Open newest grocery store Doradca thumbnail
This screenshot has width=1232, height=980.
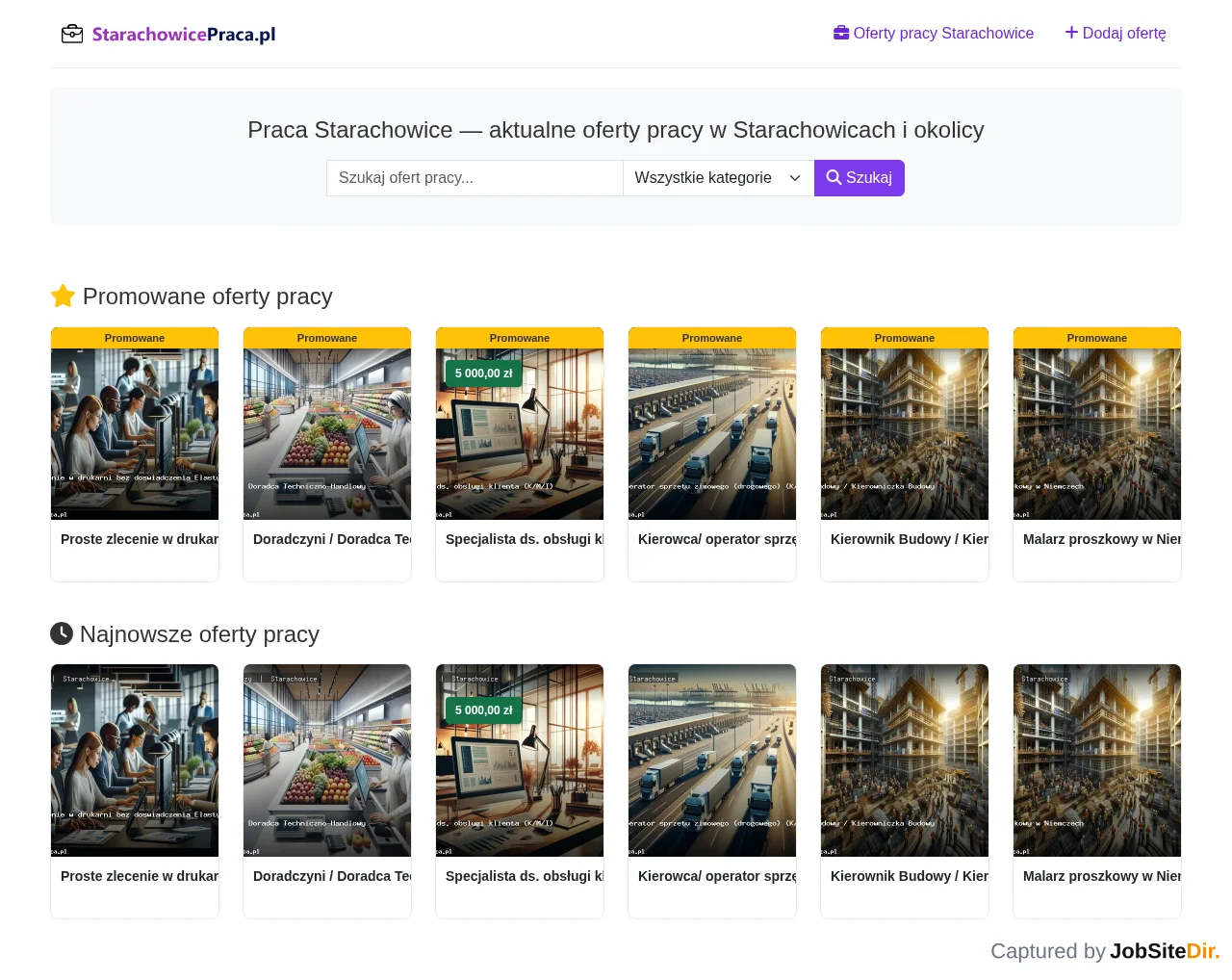pyautogui.click(x=327, y=761)
